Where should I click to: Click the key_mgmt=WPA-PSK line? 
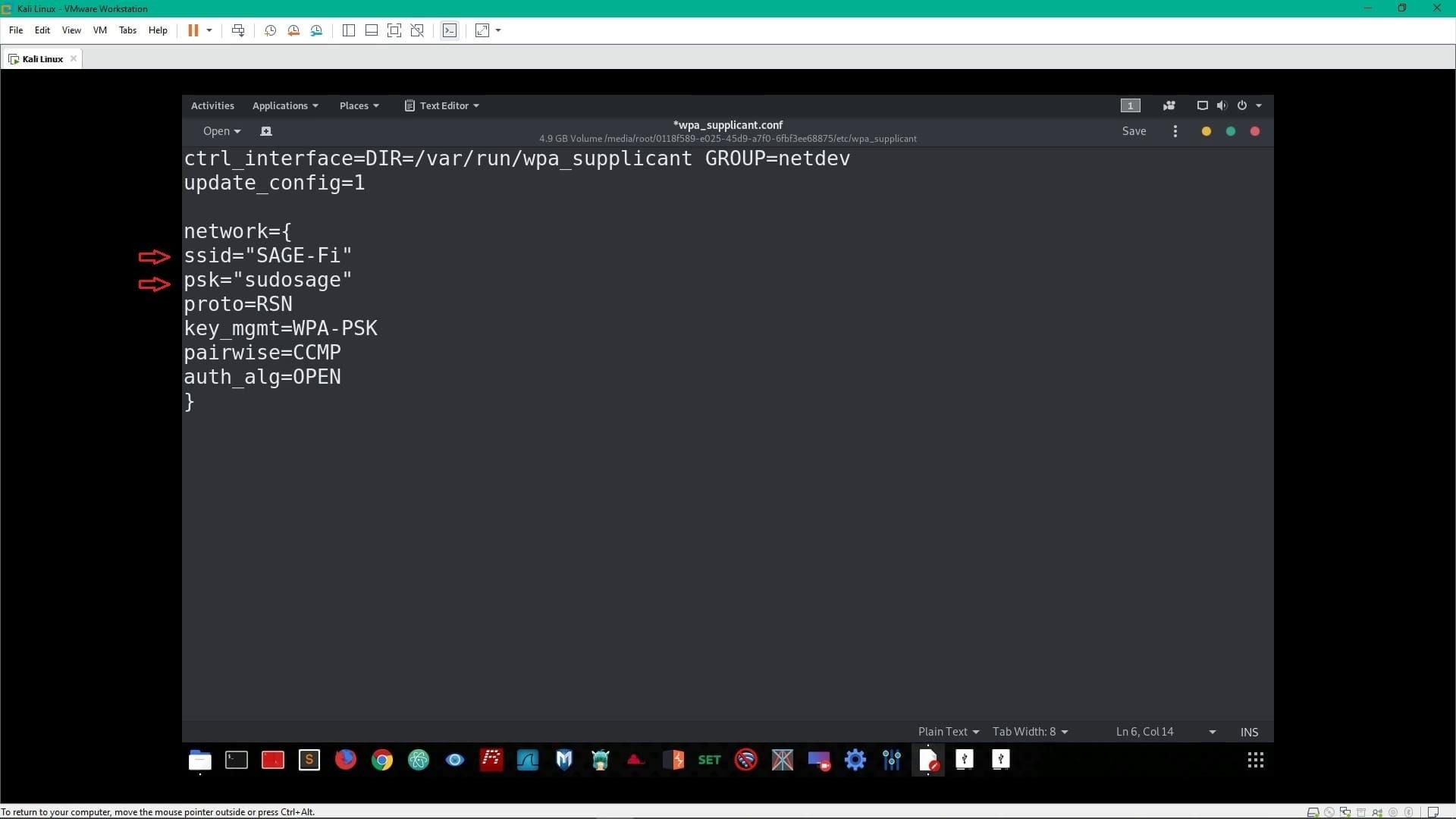[x=281, y=328]
